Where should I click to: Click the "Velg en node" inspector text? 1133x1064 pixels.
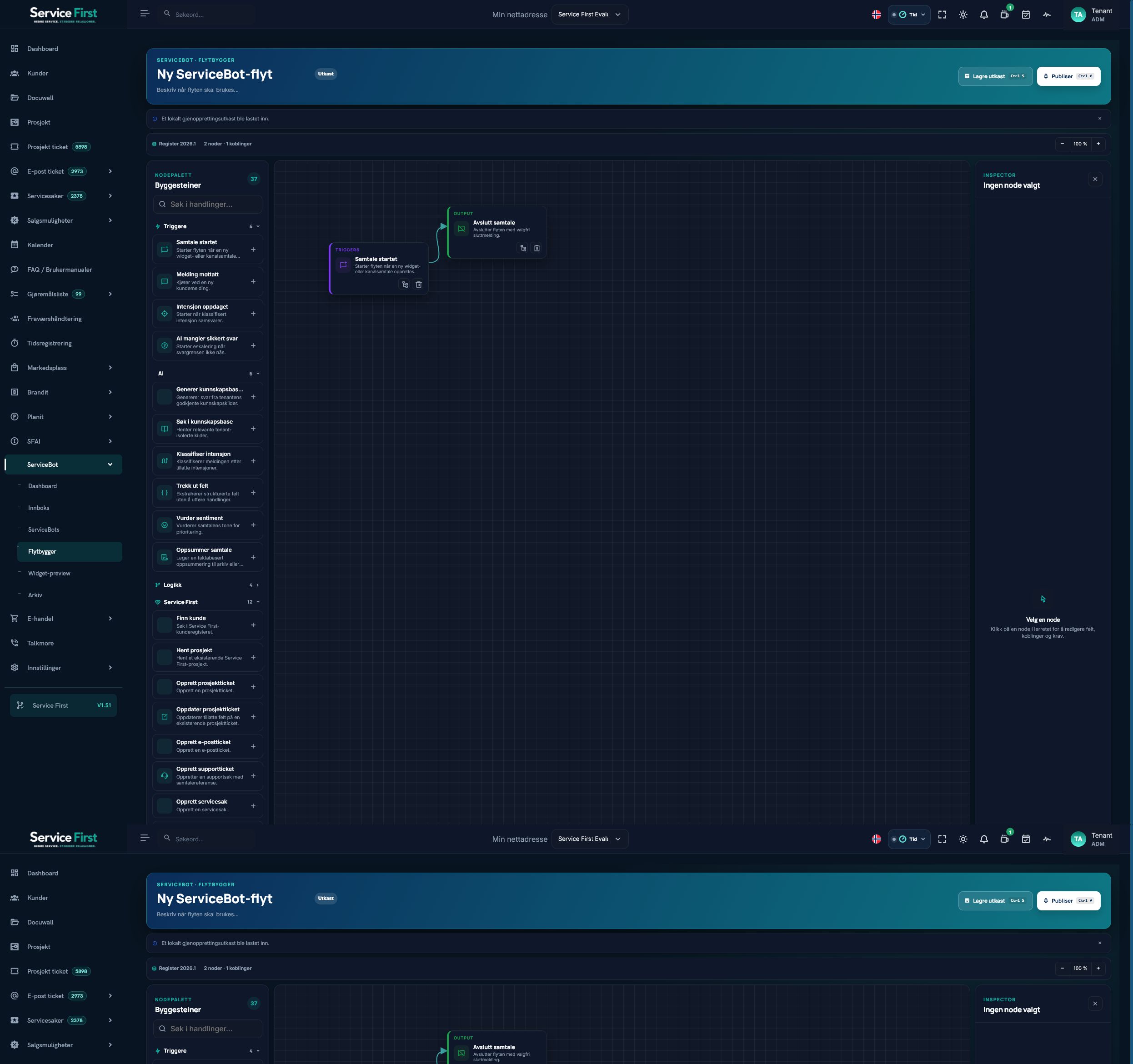1043,619
